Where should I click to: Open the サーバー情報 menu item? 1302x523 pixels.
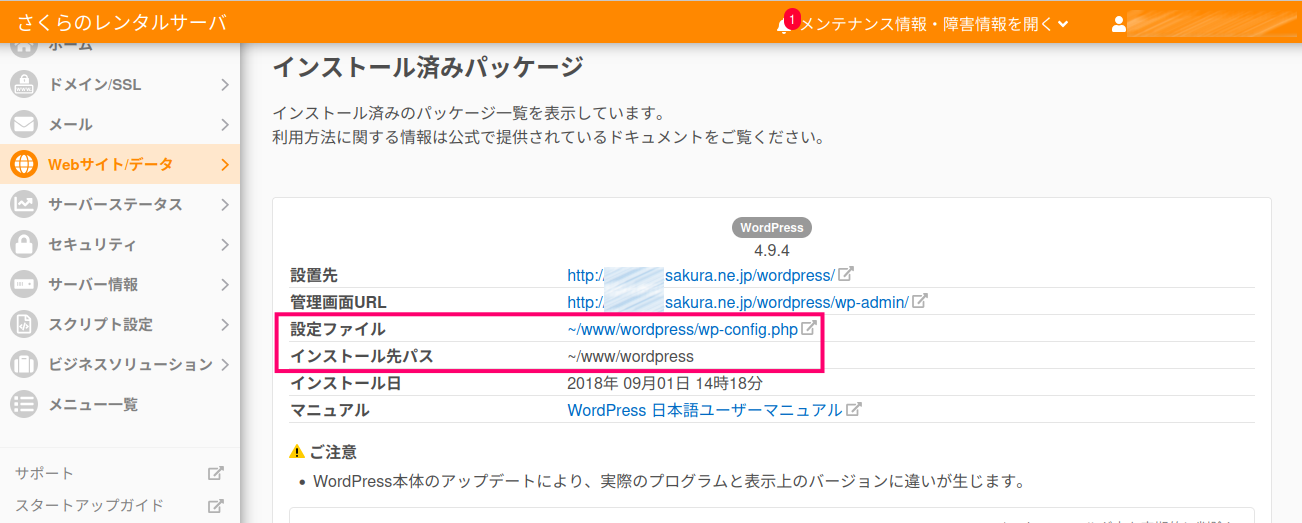(120, 285)
